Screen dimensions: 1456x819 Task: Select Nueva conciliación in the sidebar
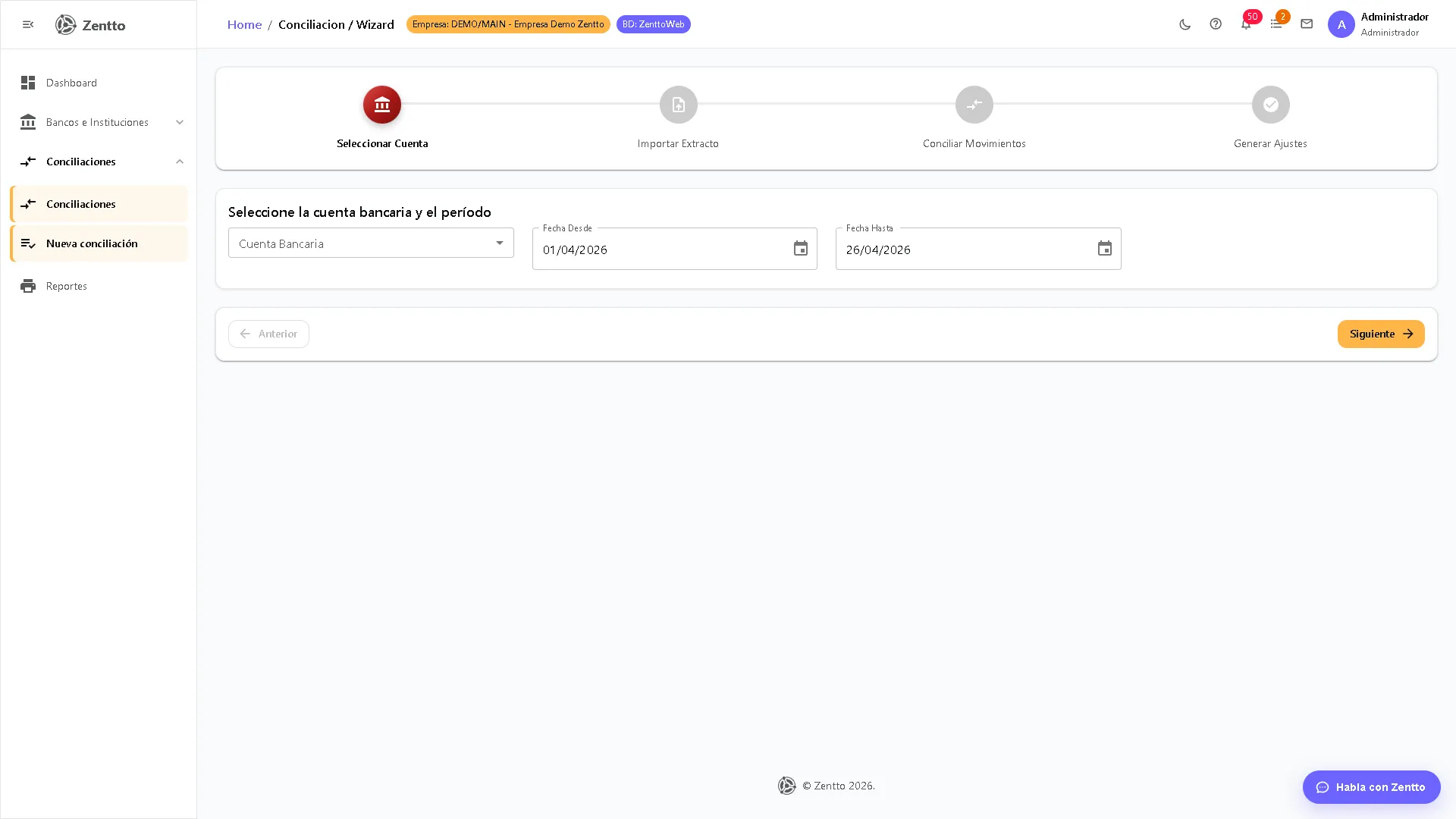click(99, 243)
